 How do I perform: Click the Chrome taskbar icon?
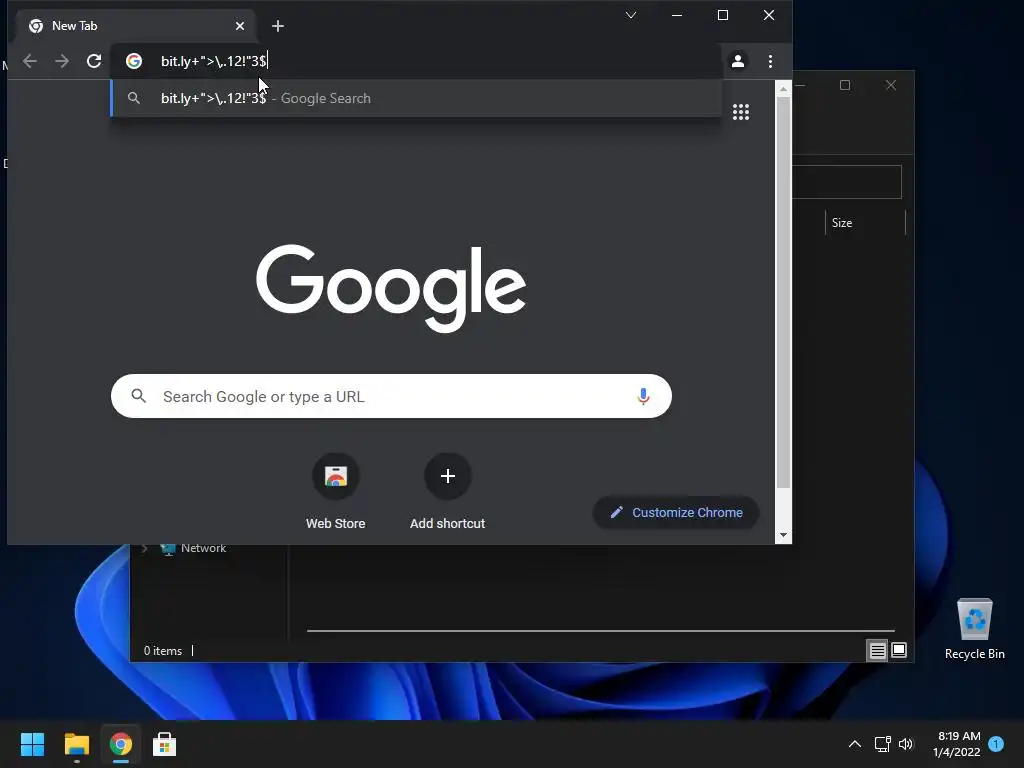click(121, 744)
